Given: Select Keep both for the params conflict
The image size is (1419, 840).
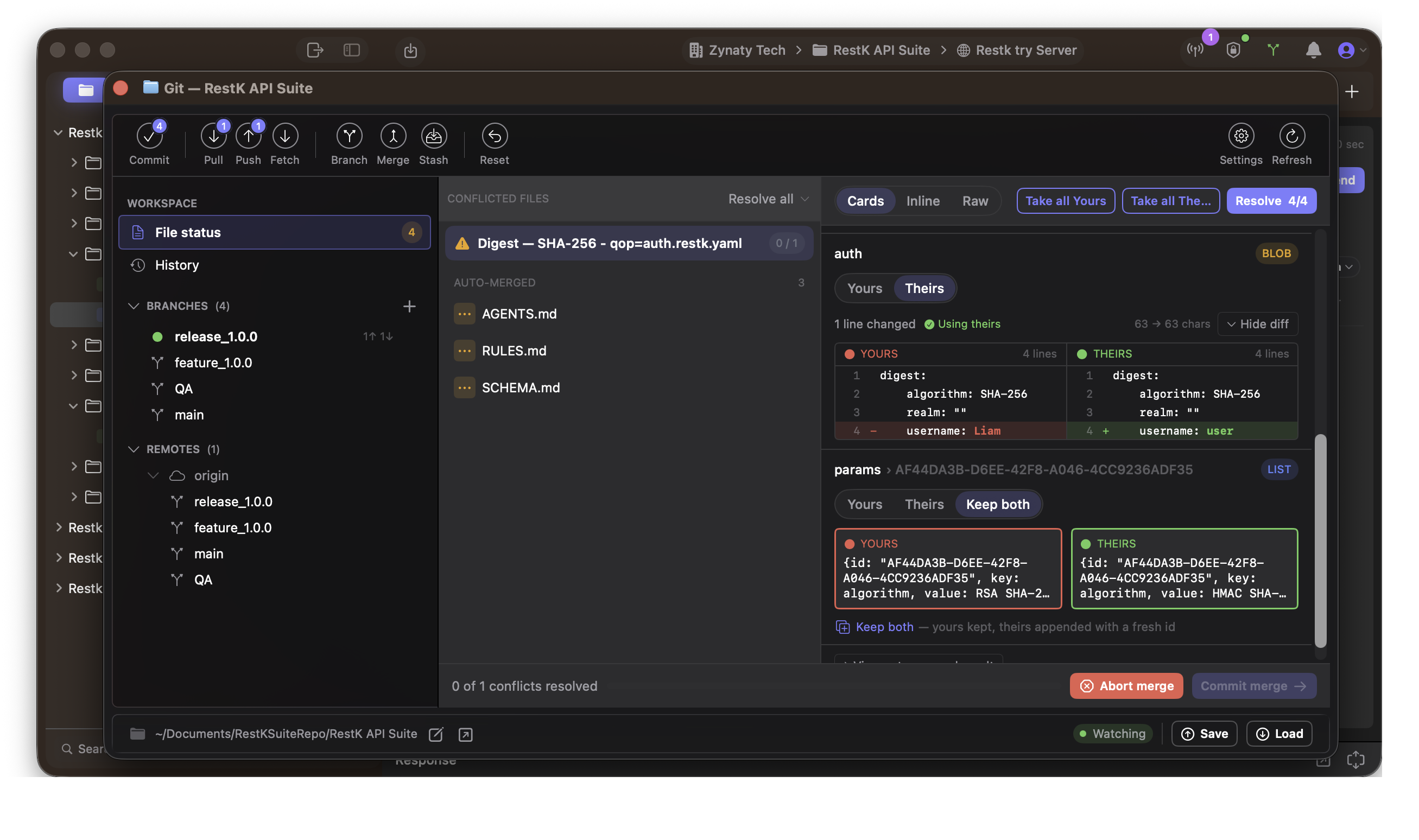Looking at the screenshot, I should tap(998, 504).
